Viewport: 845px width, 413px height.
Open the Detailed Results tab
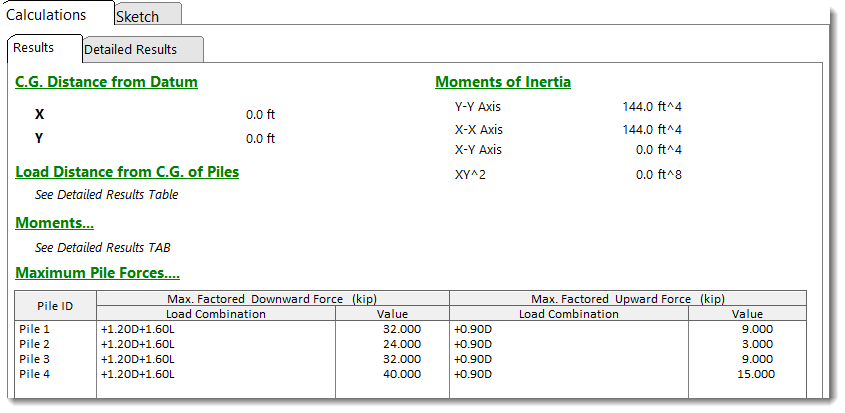tap(130, 49)
